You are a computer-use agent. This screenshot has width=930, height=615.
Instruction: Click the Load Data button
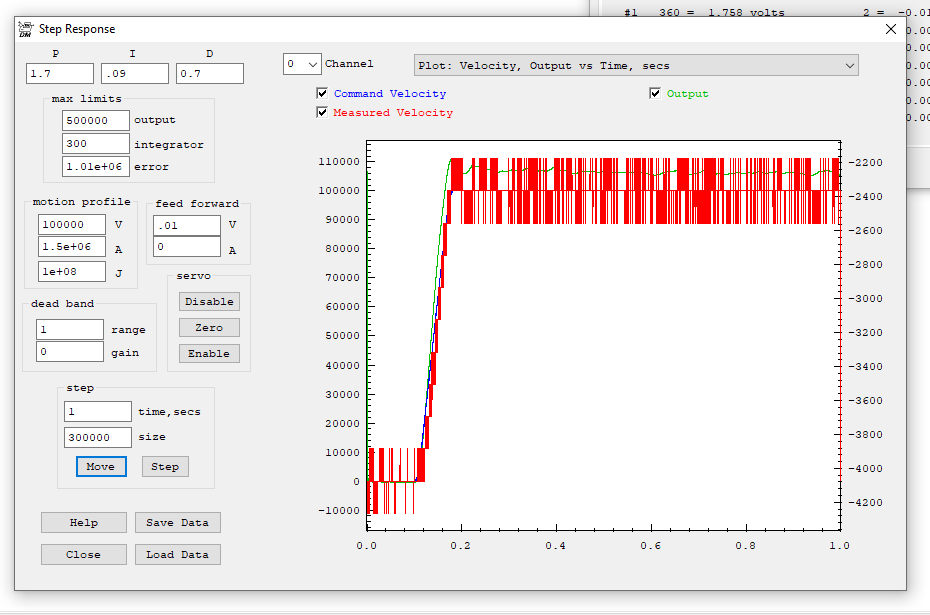177,554
